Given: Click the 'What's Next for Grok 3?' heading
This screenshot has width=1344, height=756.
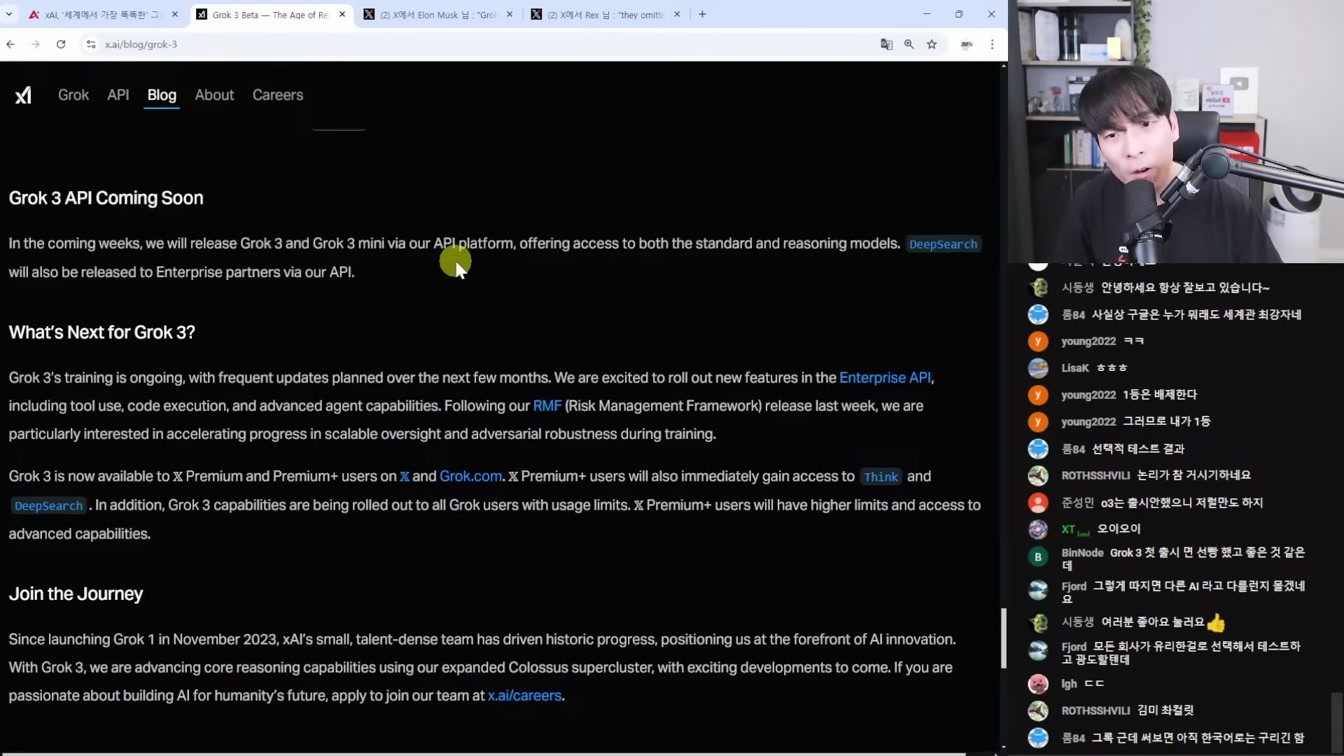Looking at the screenshot, I should pos(102,332).
